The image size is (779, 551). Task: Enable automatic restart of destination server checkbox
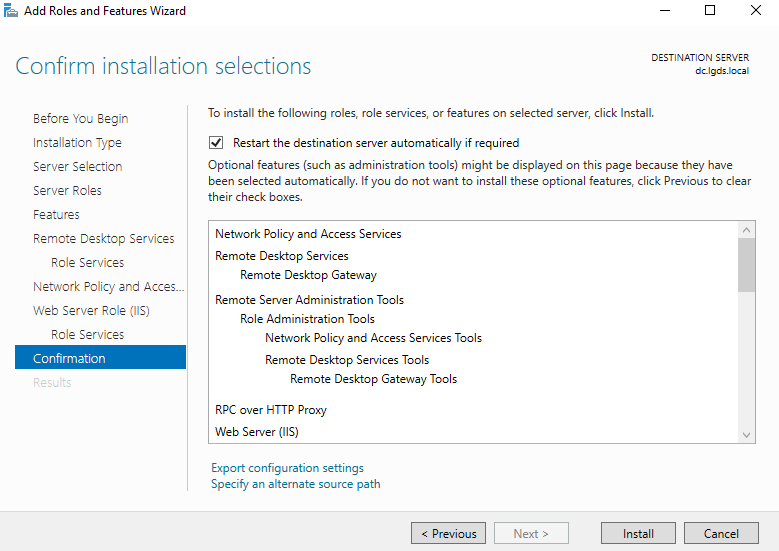click(216, 143)
